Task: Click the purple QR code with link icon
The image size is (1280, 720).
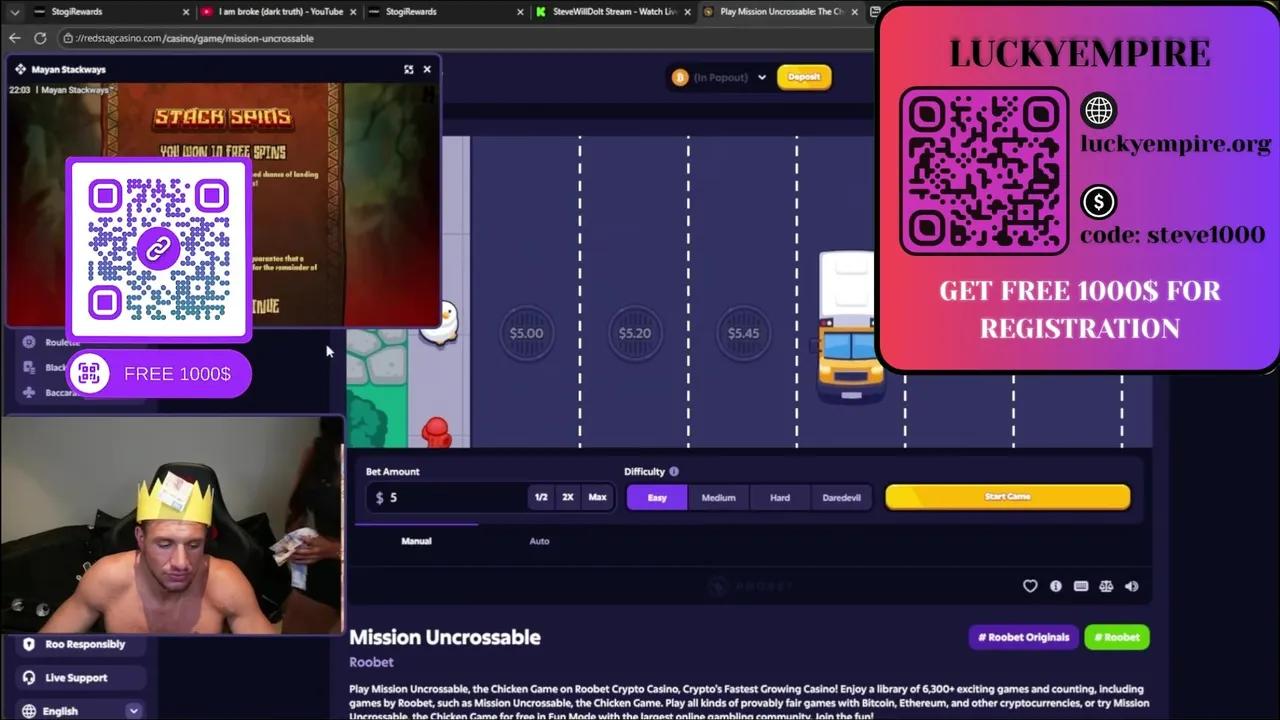Action: point(159,248)
